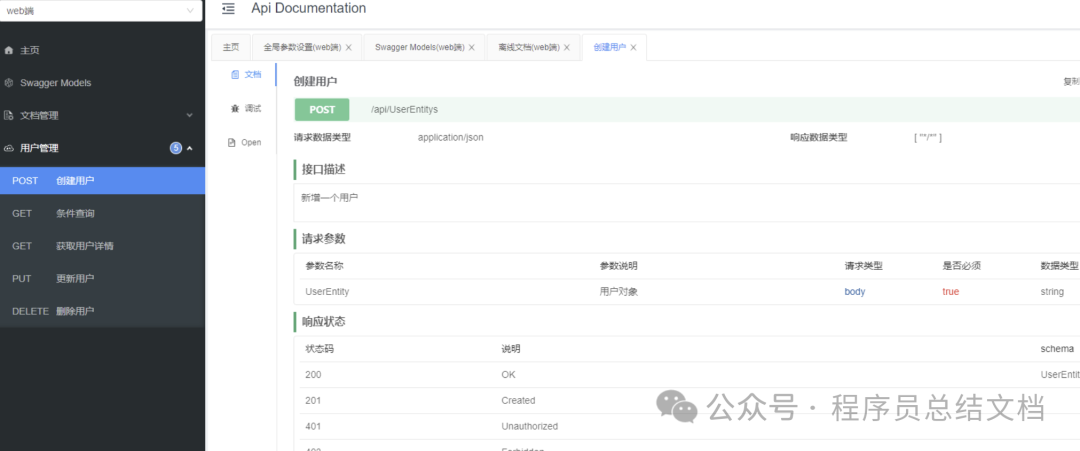Viewport: 1080px width, 451px height.
Task: Open GET 条件查询 endpoint
Action: click(x=102, y=213)
